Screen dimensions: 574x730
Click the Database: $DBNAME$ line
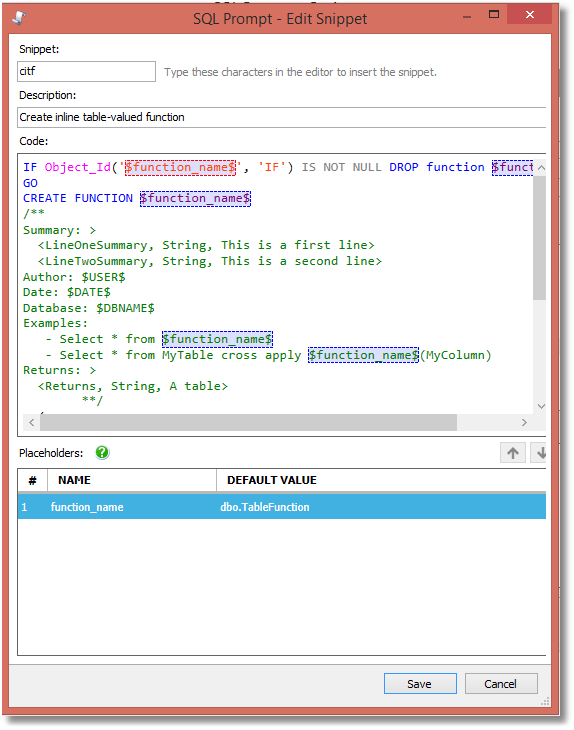click(88, 308)
